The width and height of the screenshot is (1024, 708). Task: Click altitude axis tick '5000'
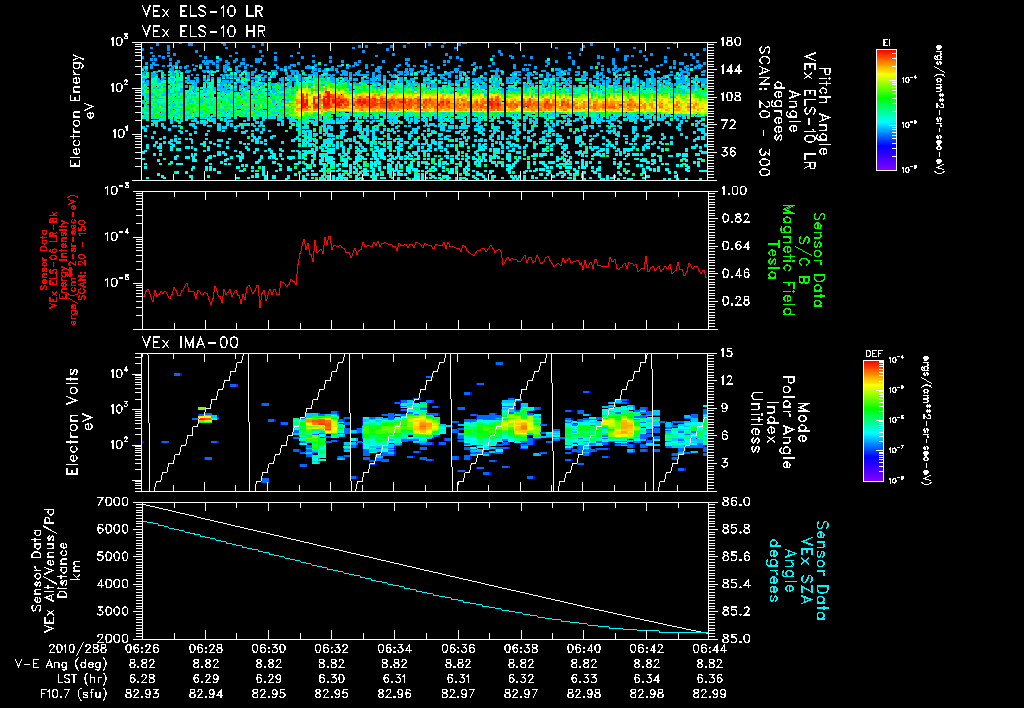112,556
